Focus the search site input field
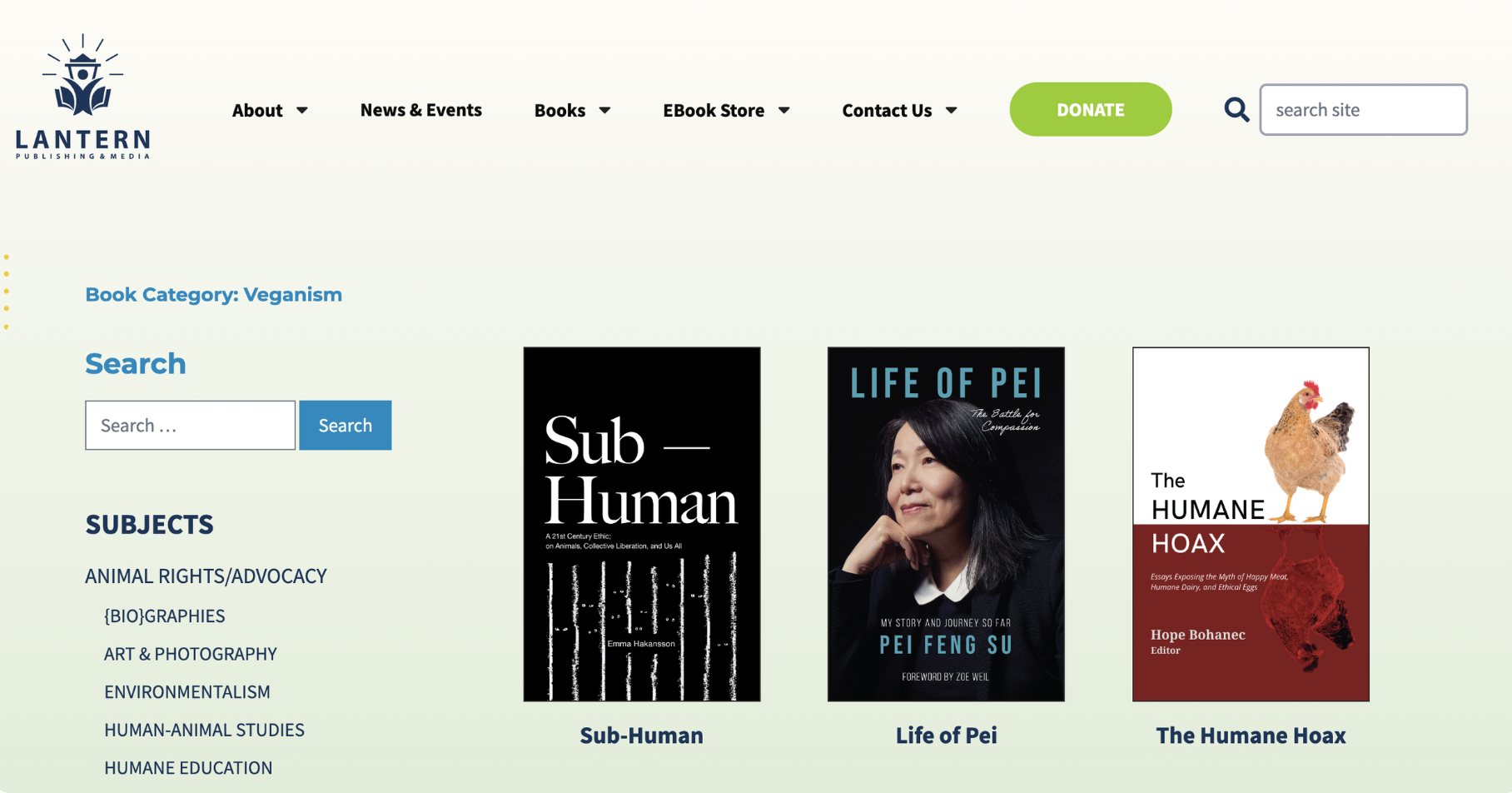This screenshot has width=1512, height=793. click(1363, 109)
